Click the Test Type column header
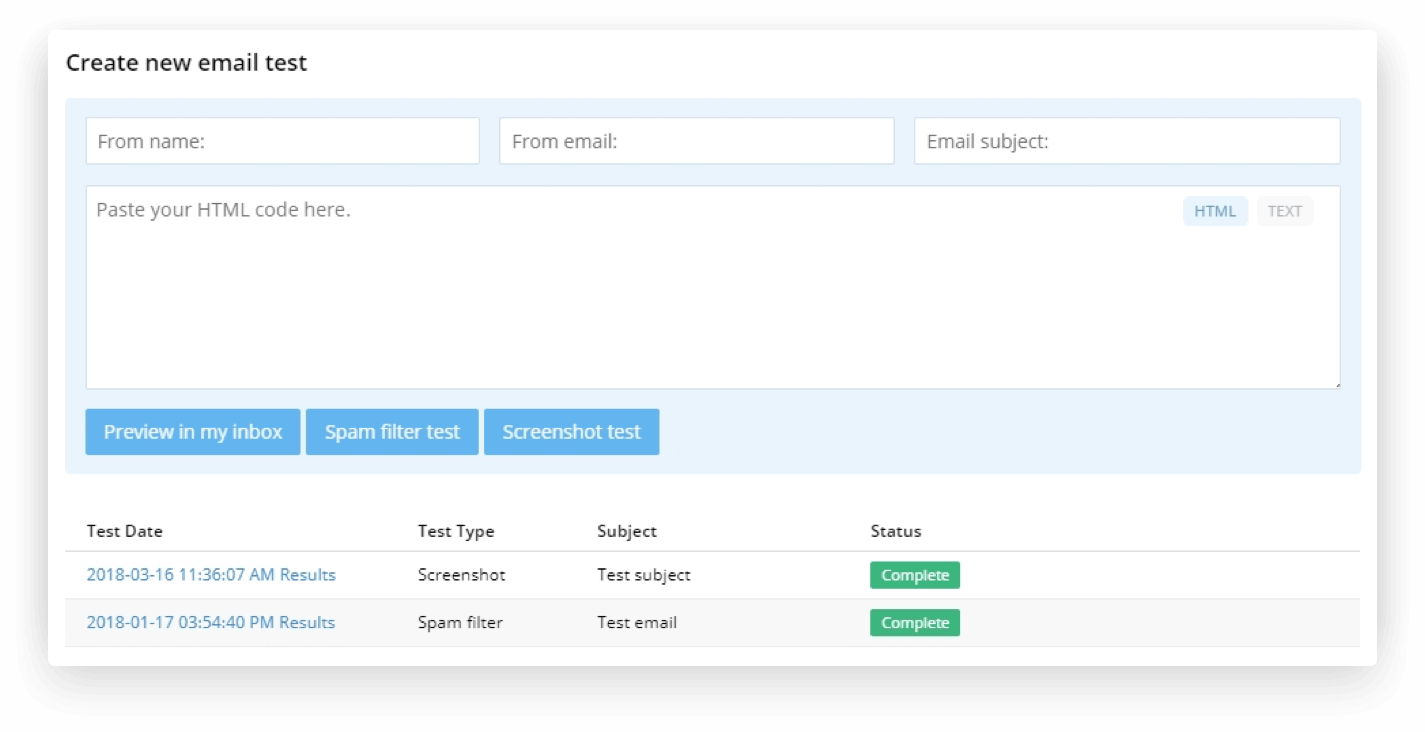 [x=456, y=531]
